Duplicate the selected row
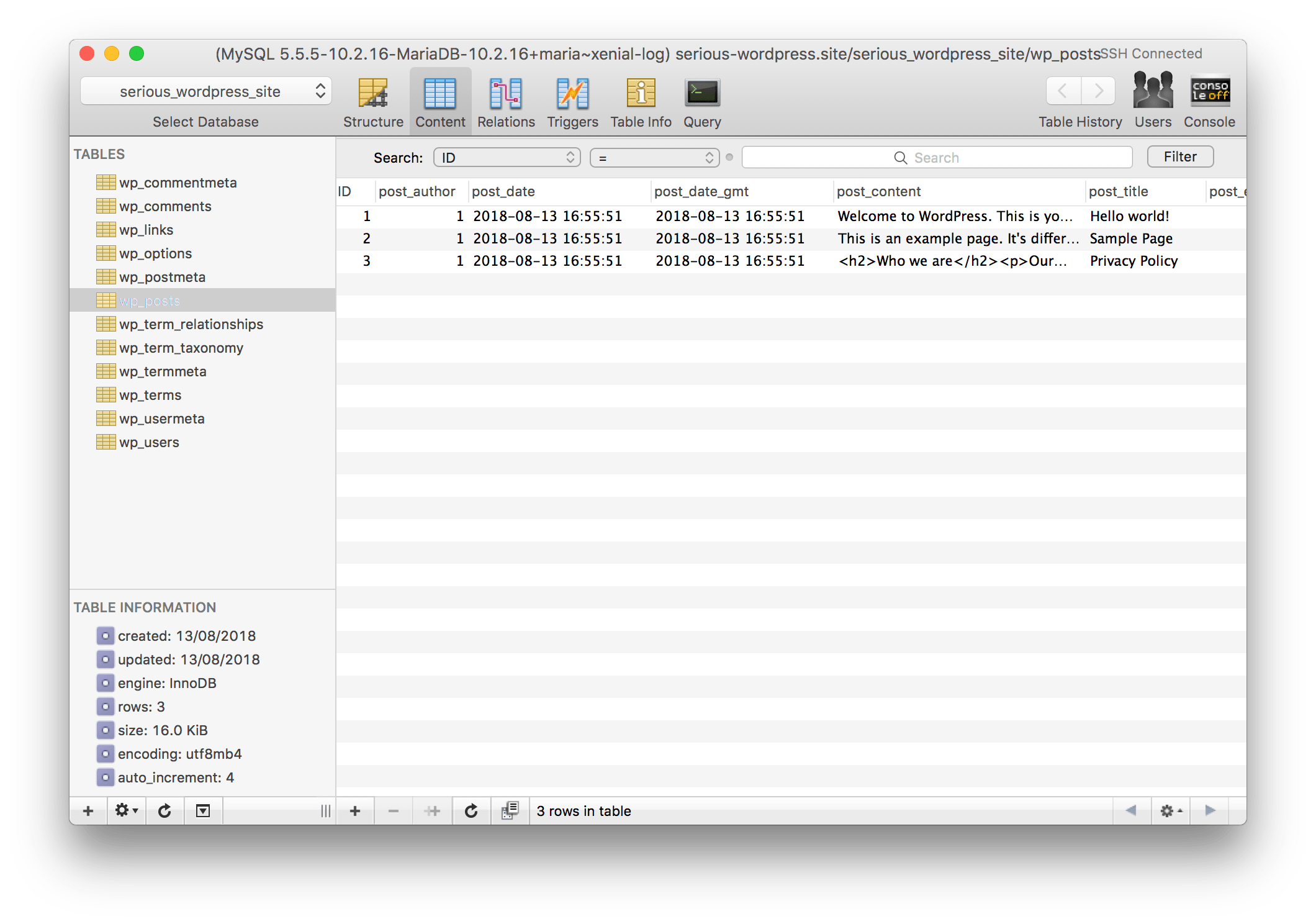The height and width of the screenshot is (924, 1316). 433,811
